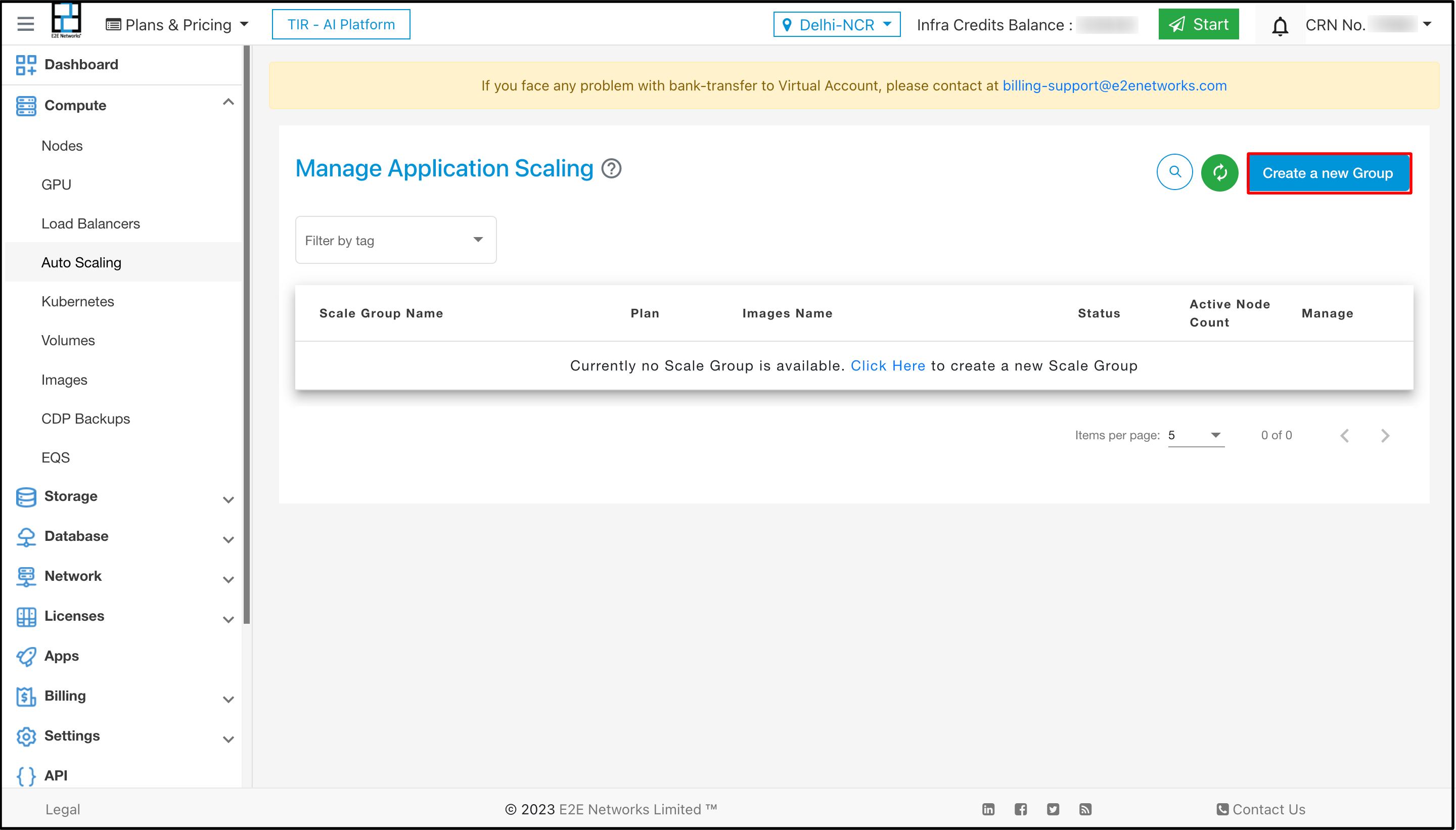The image size is (1456, 830).
Task: Open the CRN No. account dropdown
Action: 1369,25
